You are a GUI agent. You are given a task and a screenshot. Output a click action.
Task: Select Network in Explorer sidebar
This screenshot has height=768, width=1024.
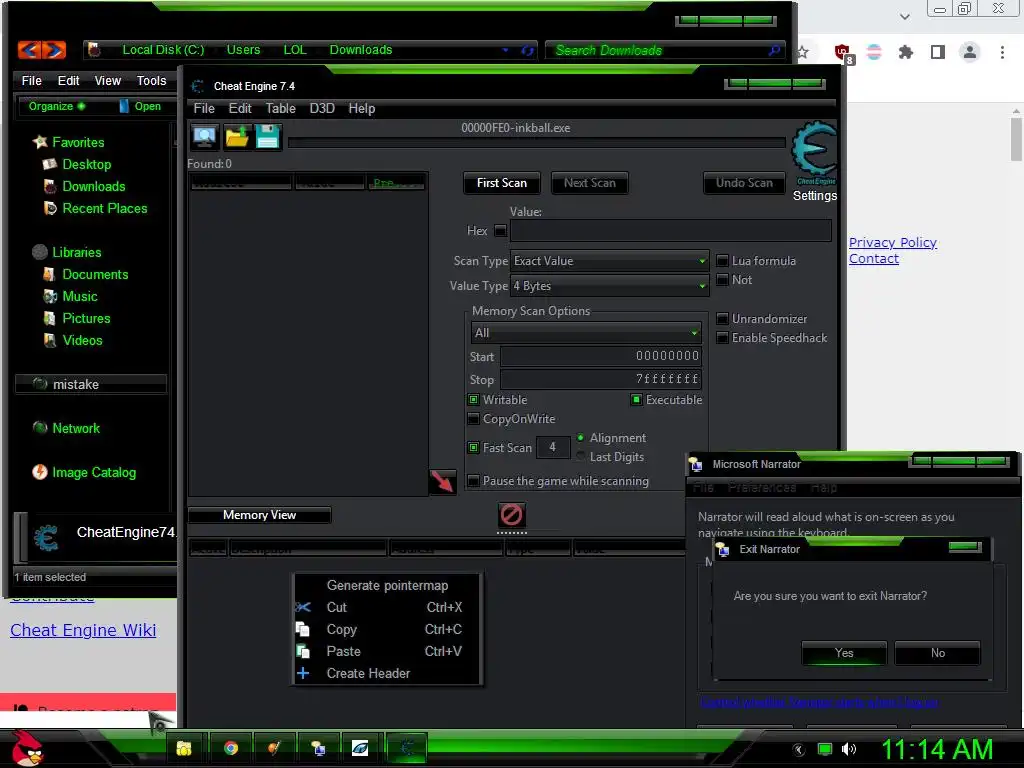(76, 428)
